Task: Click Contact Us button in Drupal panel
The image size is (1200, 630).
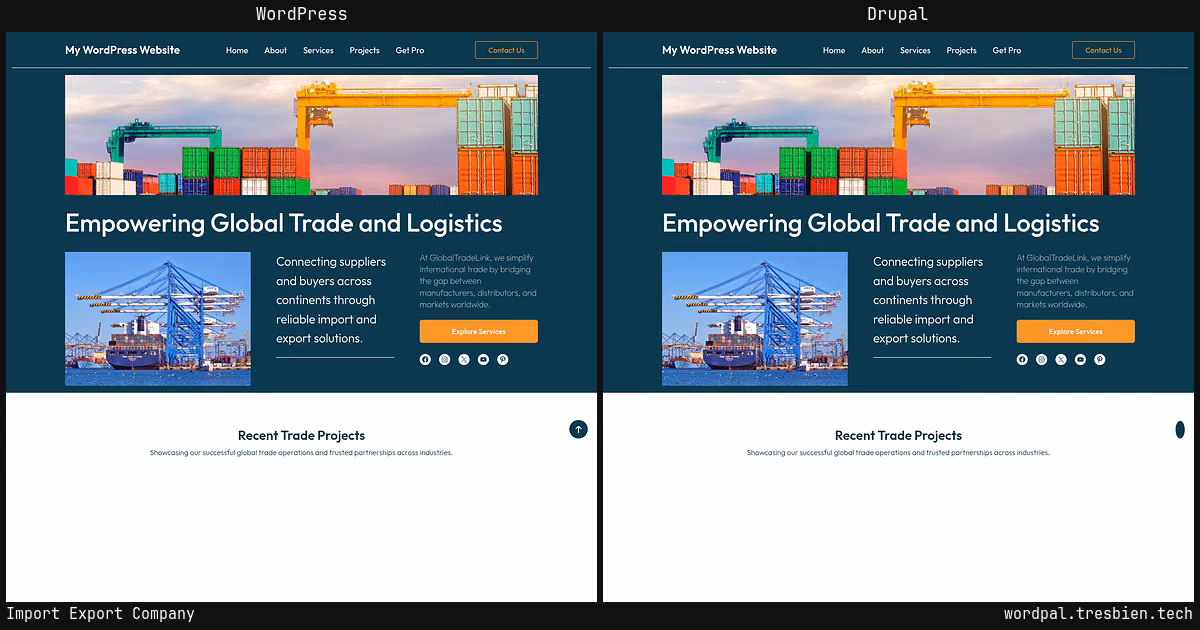Action: [1103, 50]
